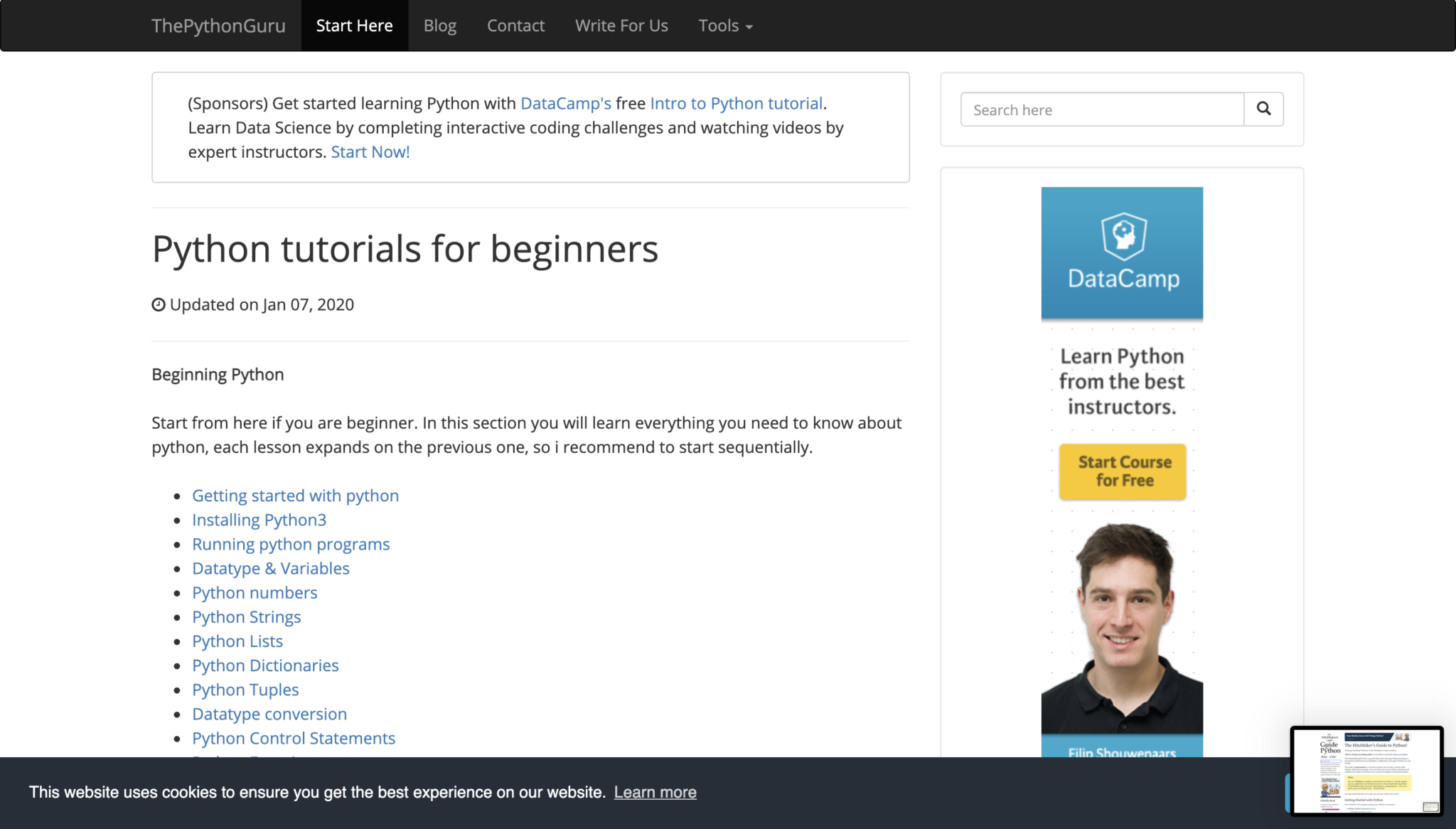This screenshot has width=1456, height=829.
Task: Click the instructor photo in the DataCamp ad
Action: click(x=1122, y=626)
